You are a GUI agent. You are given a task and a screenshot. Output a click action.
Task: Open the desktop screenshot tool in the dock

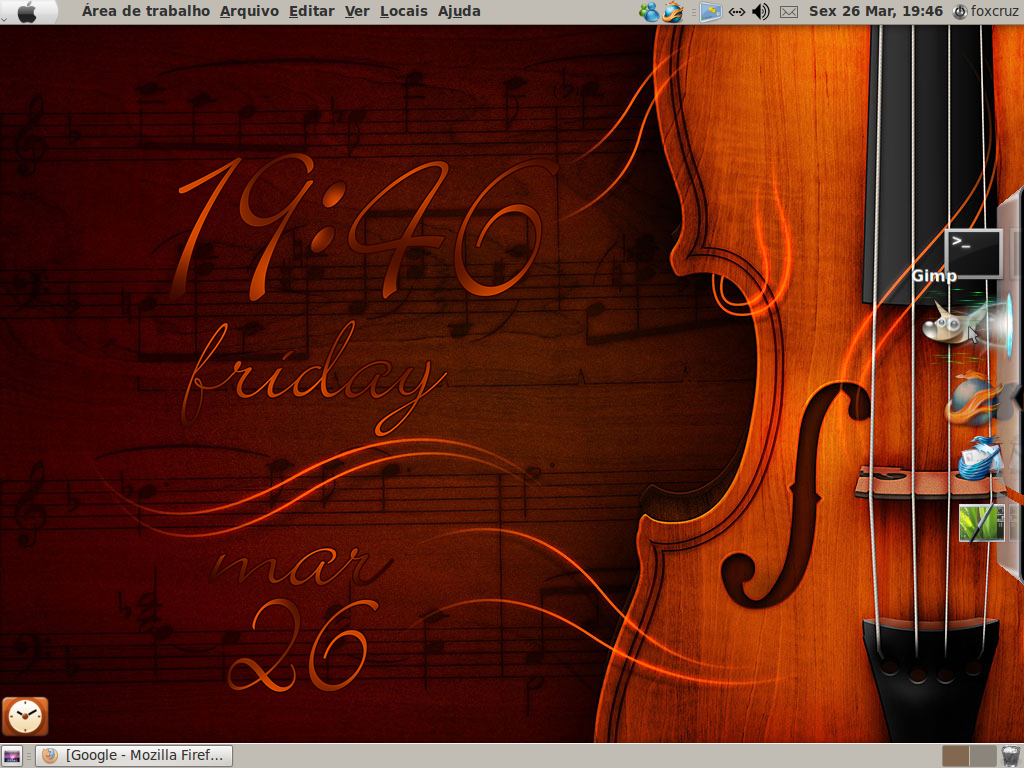(x=982, y=522)
